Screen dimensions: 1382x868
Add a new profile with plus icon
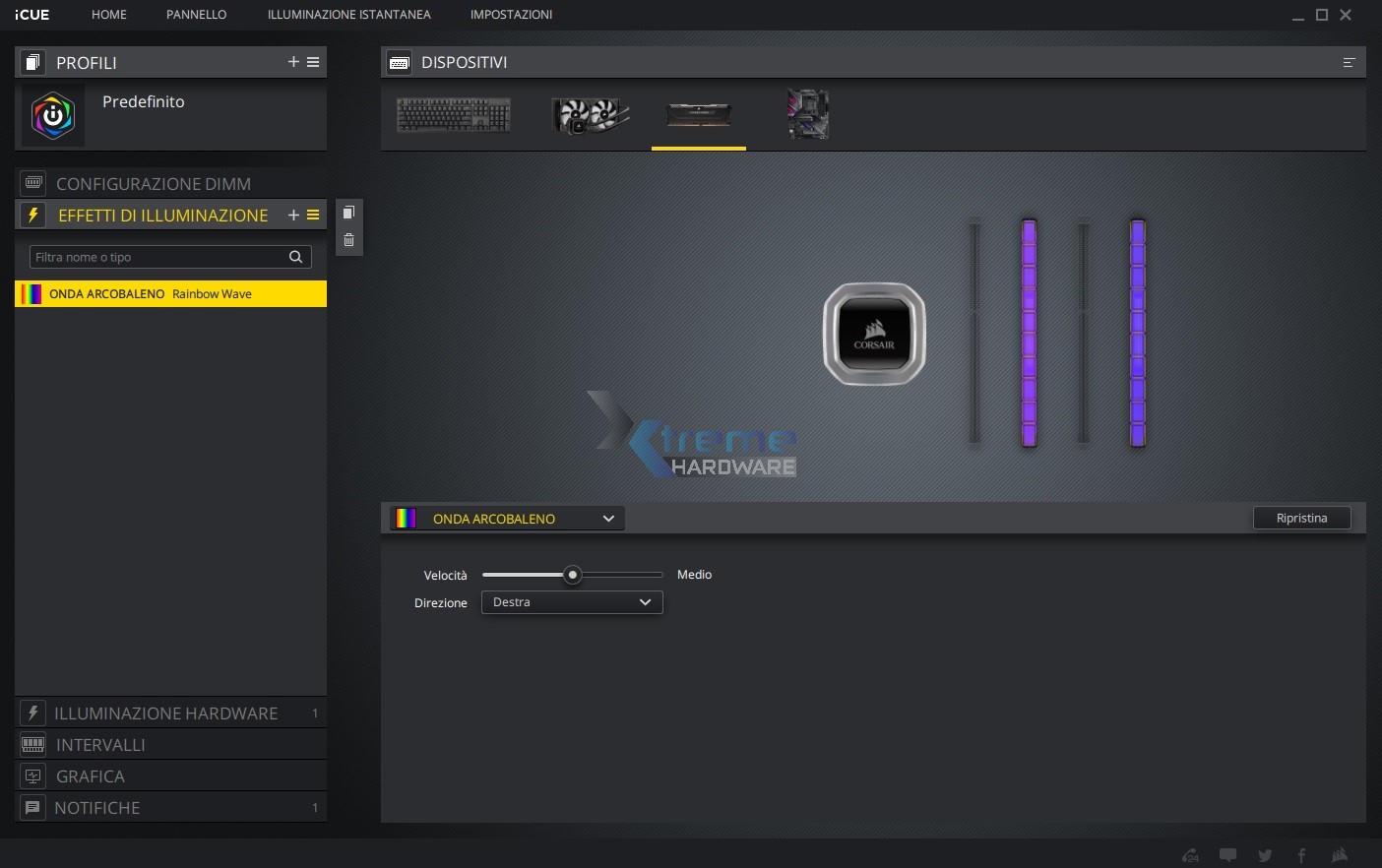(293, 62)
